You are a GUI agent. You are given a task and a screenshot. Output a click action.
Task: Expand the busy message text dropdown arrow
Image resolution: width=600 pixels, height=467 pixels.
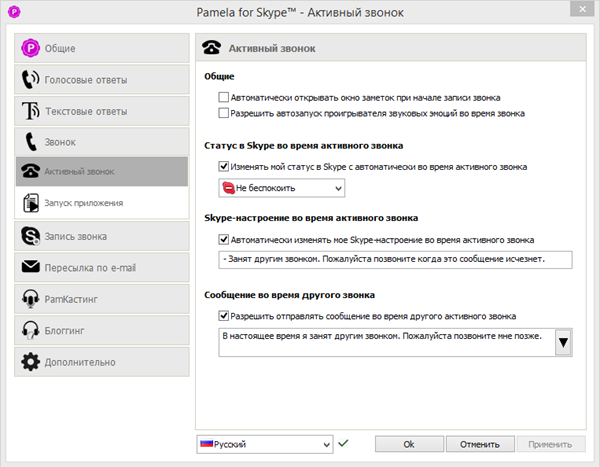(563, 343)
